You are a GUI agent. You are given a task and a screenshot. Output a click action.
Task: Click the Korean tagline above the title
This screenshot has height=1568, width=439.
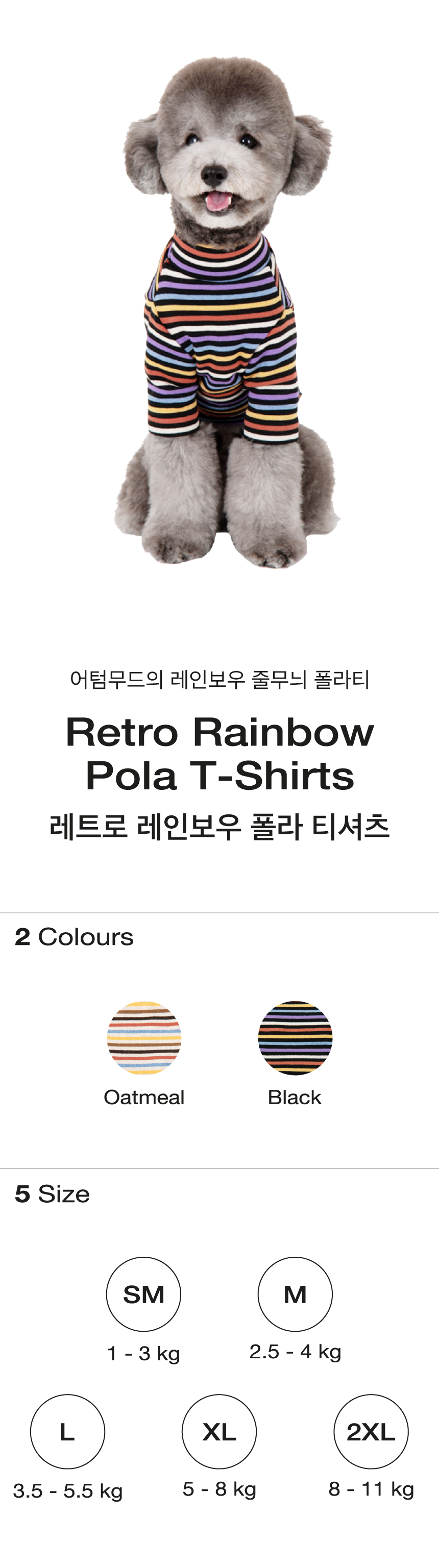[x=219, y=679]
